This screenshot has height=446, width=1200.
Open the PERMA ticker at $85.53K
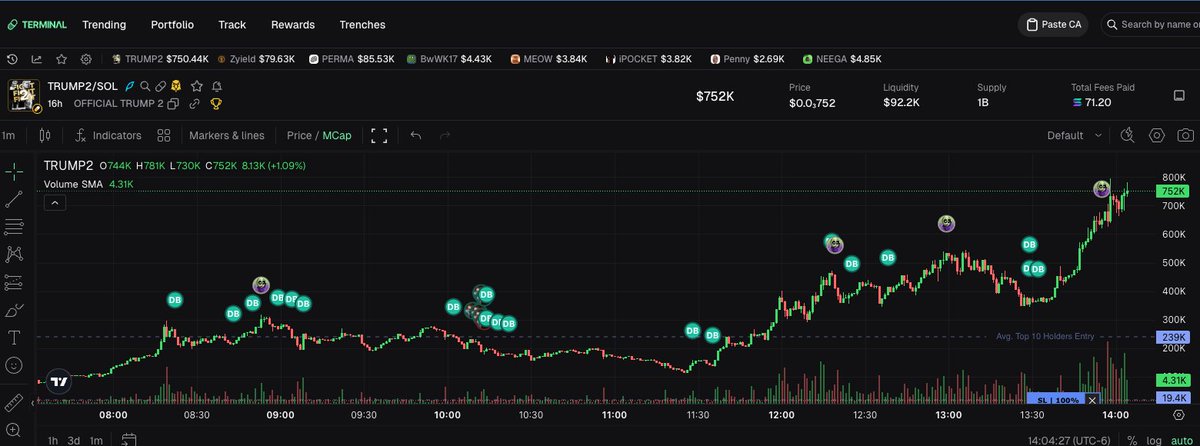click(x=351, y=59)
